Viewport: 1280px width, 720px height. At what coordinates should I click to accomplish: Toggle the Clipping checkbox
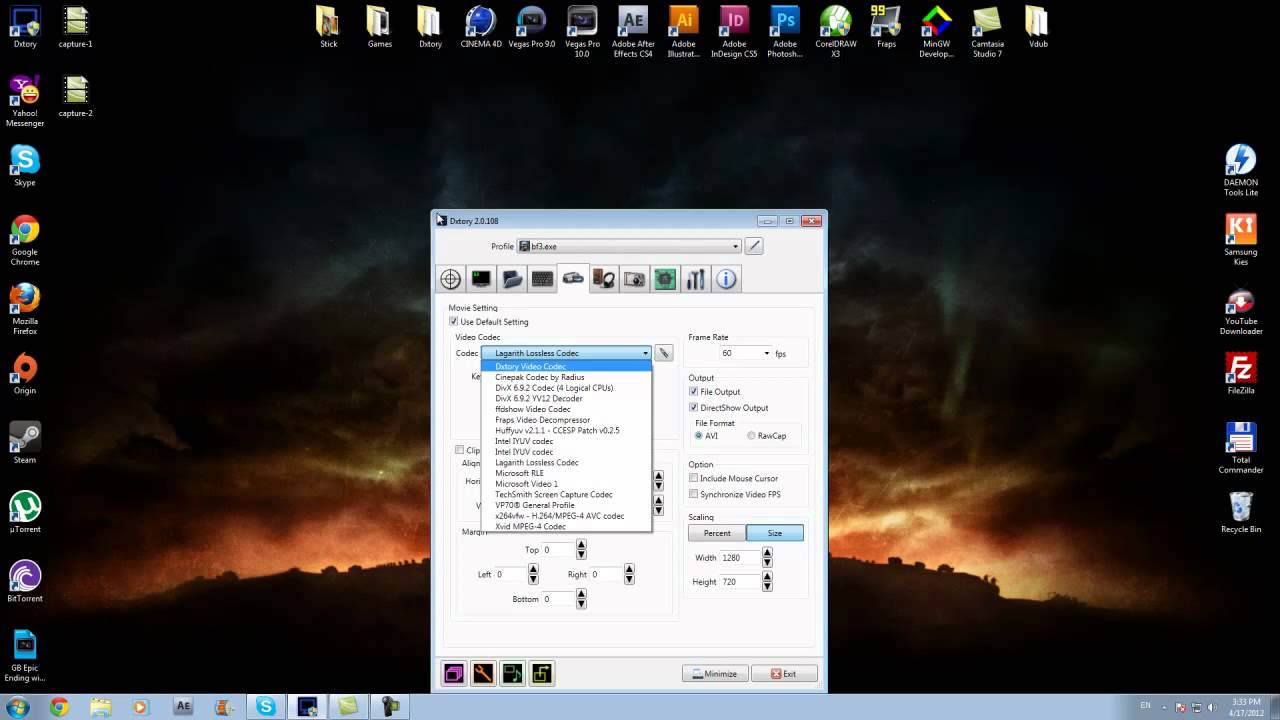460,450
